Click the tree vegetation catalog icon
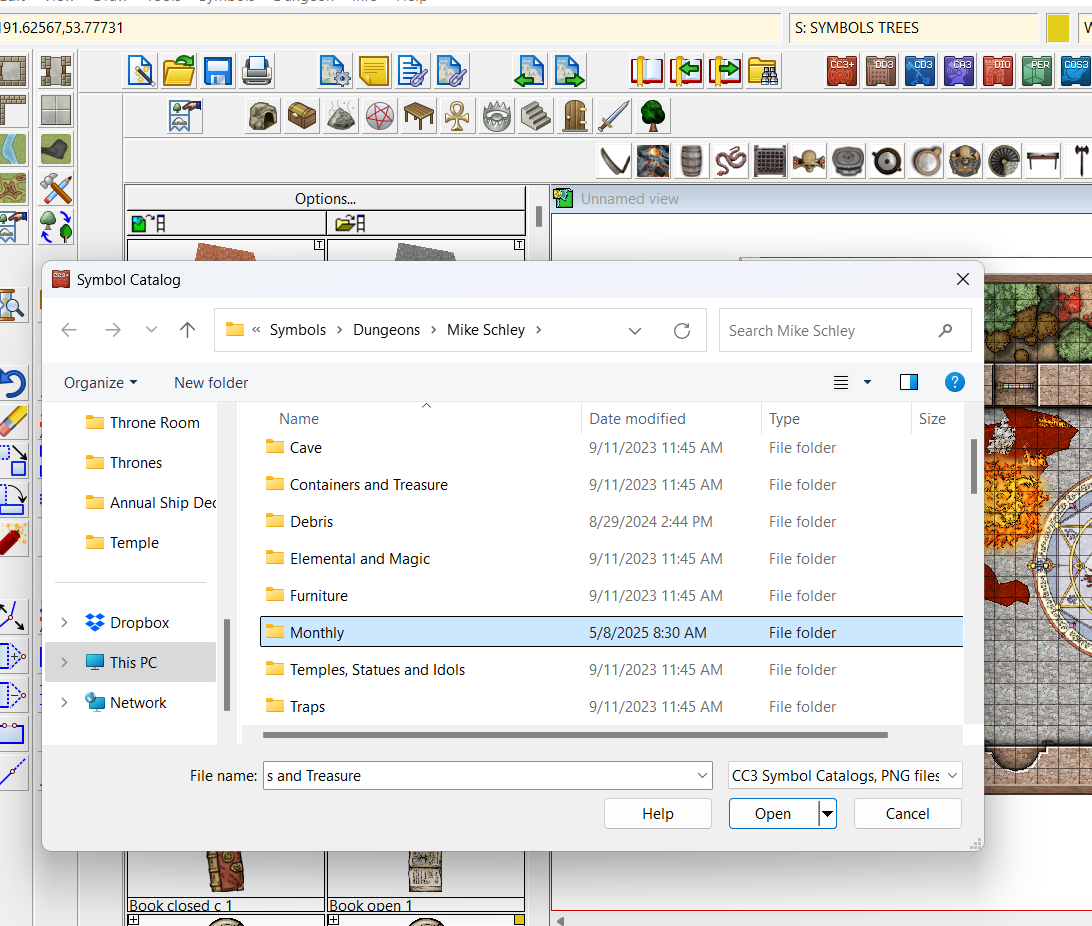Screen dimensions: 1092x926 coord(653,116)
